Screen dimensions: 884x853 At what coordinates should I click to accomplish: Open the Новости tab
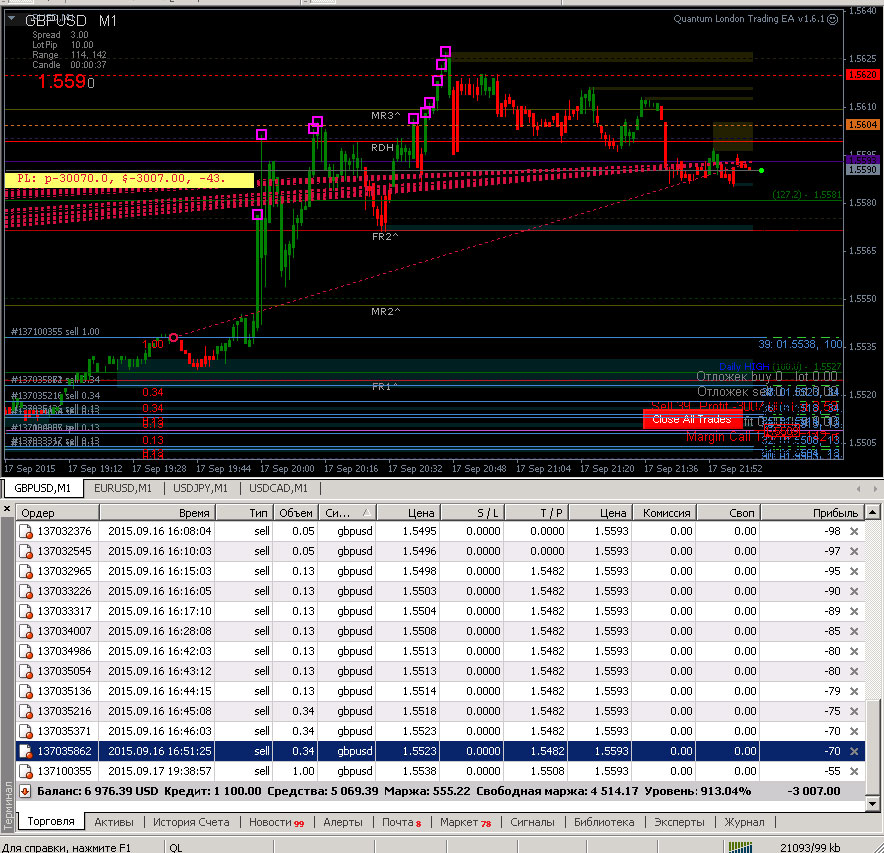tap(276, 823)
